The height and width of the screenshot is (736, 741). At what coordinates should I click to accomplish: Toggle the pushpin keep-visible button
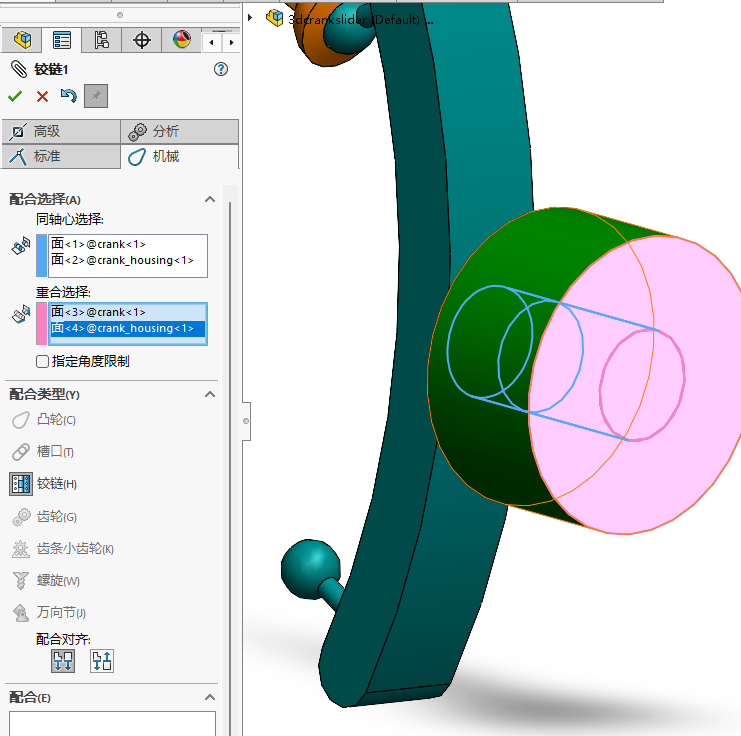[x=96, y=96]
